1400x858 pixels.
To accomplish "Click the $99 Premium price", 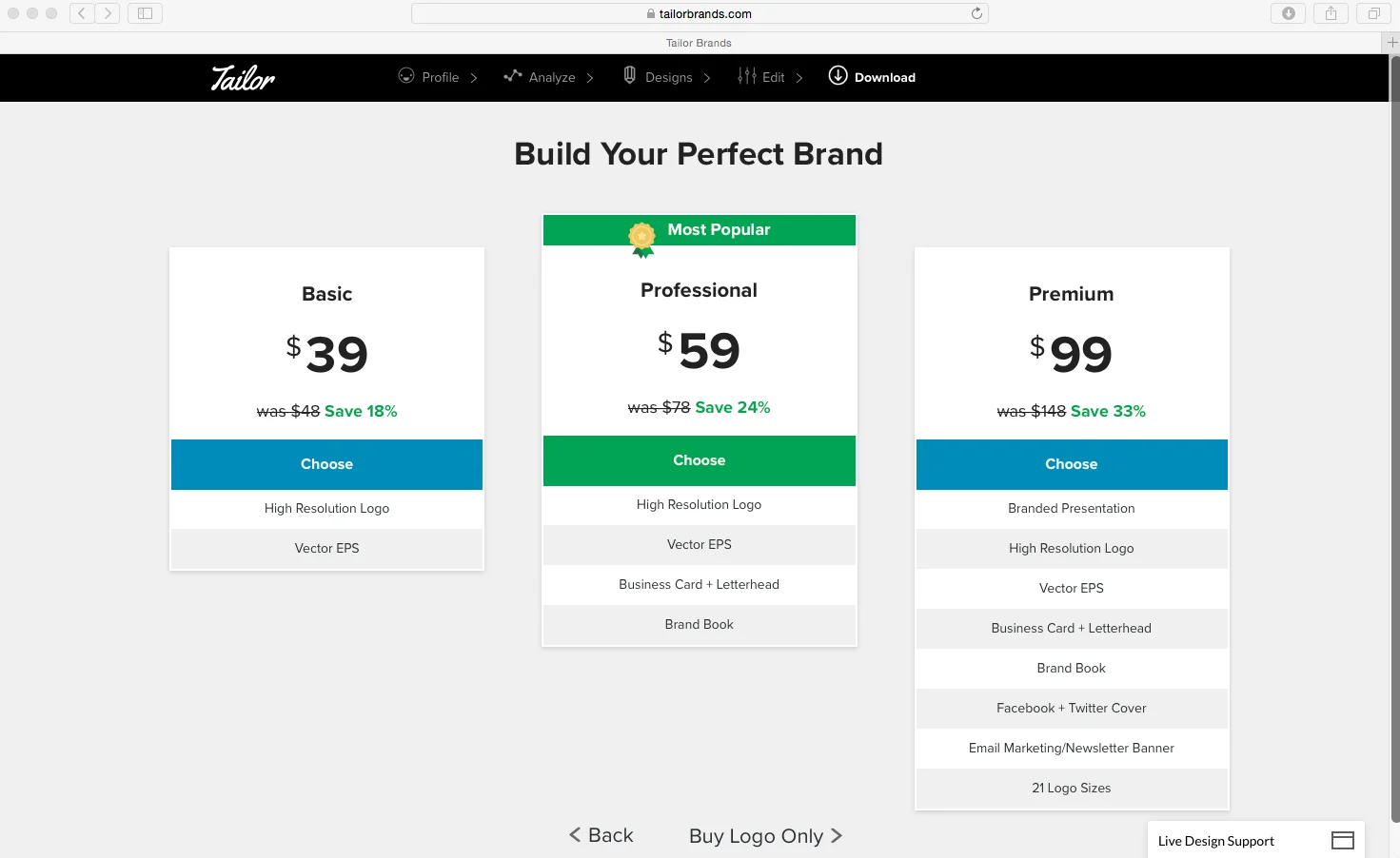I will pyautogui.click(x=1072, y=355).
